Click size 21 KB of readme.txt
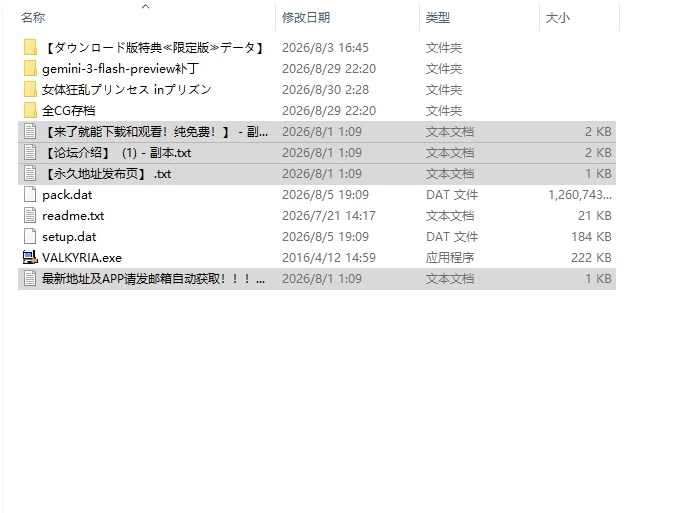 pyautogui.click(x=595, y=215)
